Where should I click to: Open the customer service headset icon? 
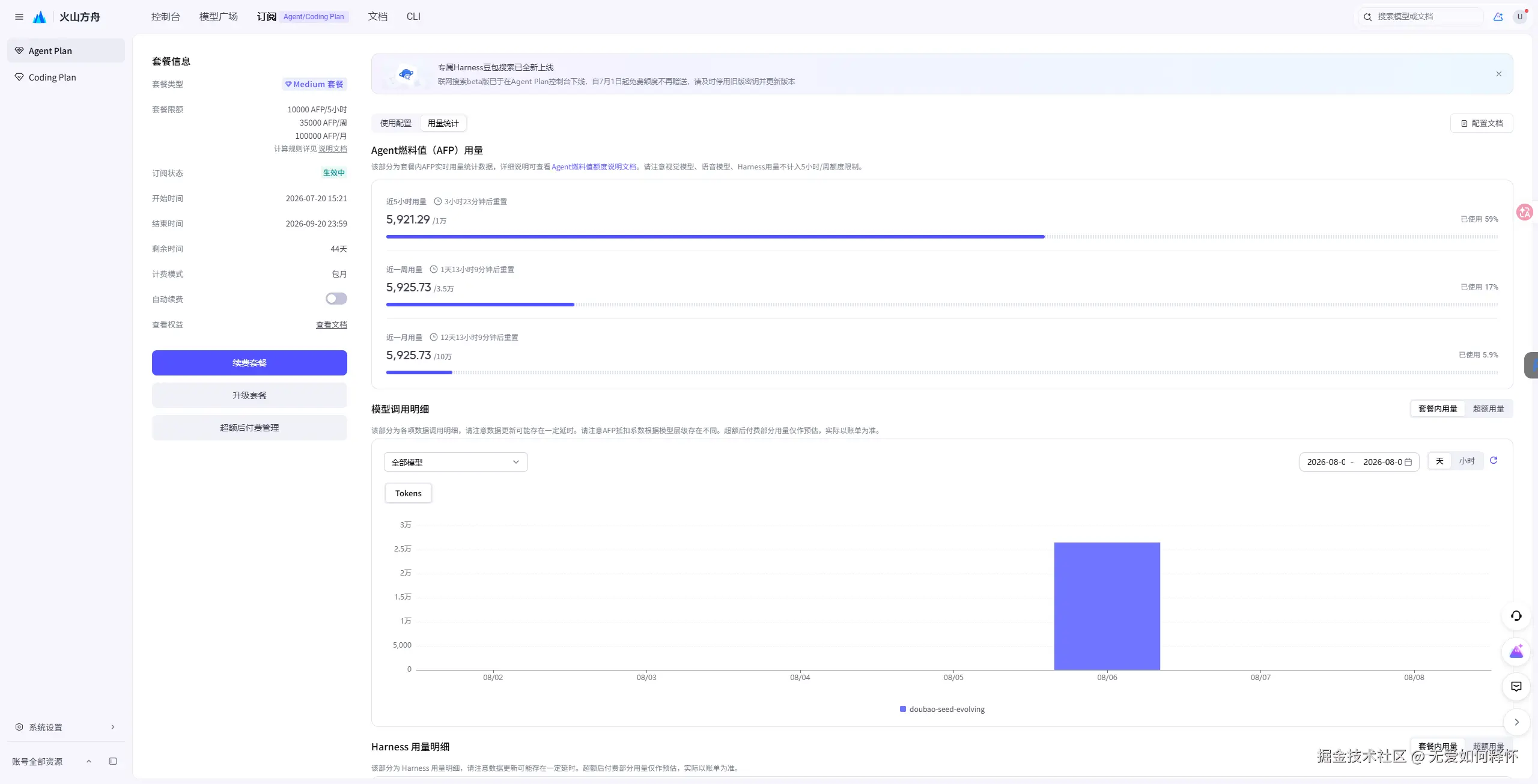pyautogui.click(x=1516, y=616)
